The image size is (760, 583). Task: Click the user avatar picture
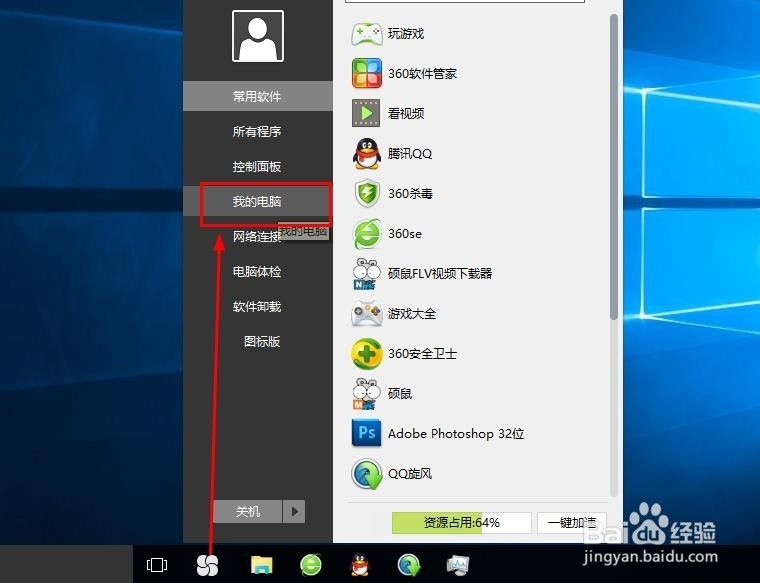tap(258, 36)
